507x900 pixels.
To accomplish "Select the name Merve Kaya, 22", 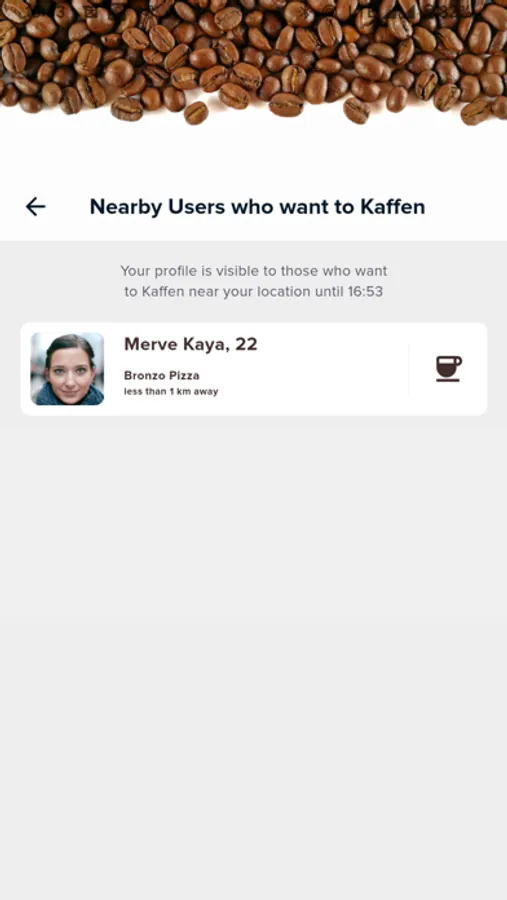I will pos(191,344).
